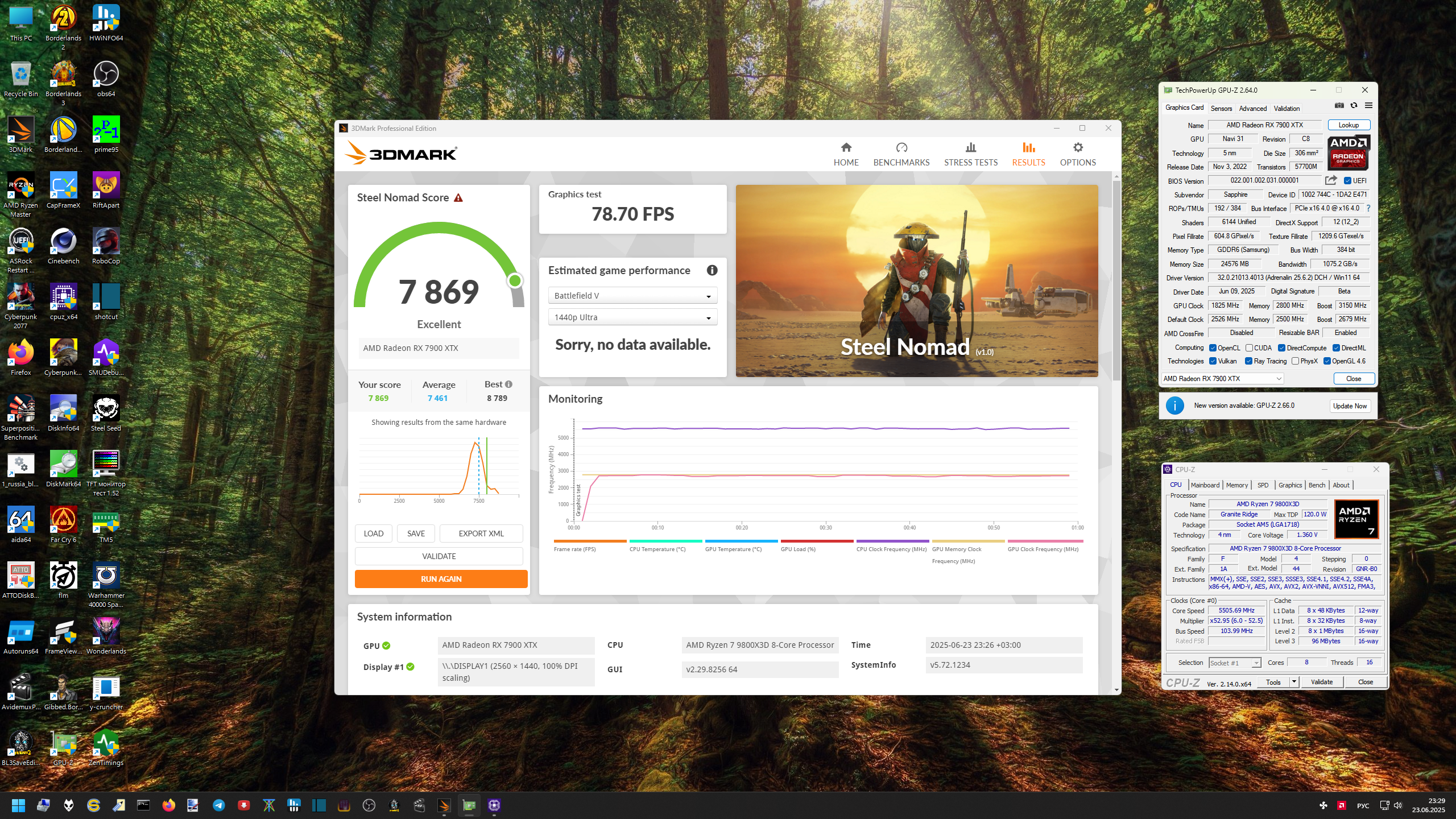Open Options gear in 3DMark

[1077, 148]
